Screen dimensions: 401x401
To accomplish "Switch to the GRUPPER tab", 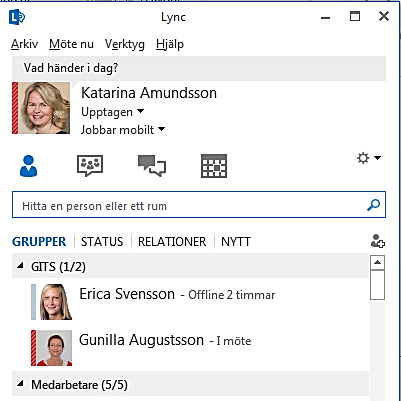I will click(39, 242).
